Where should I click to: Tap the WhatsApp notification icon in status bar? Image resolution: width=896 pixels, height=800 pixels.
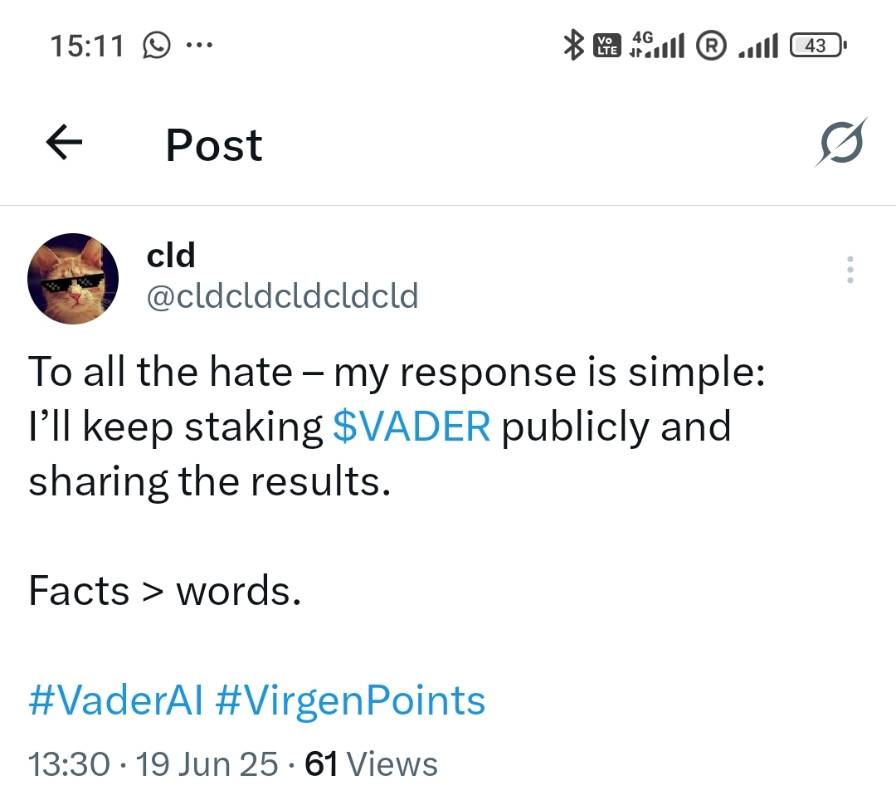(x=157, y=45)
